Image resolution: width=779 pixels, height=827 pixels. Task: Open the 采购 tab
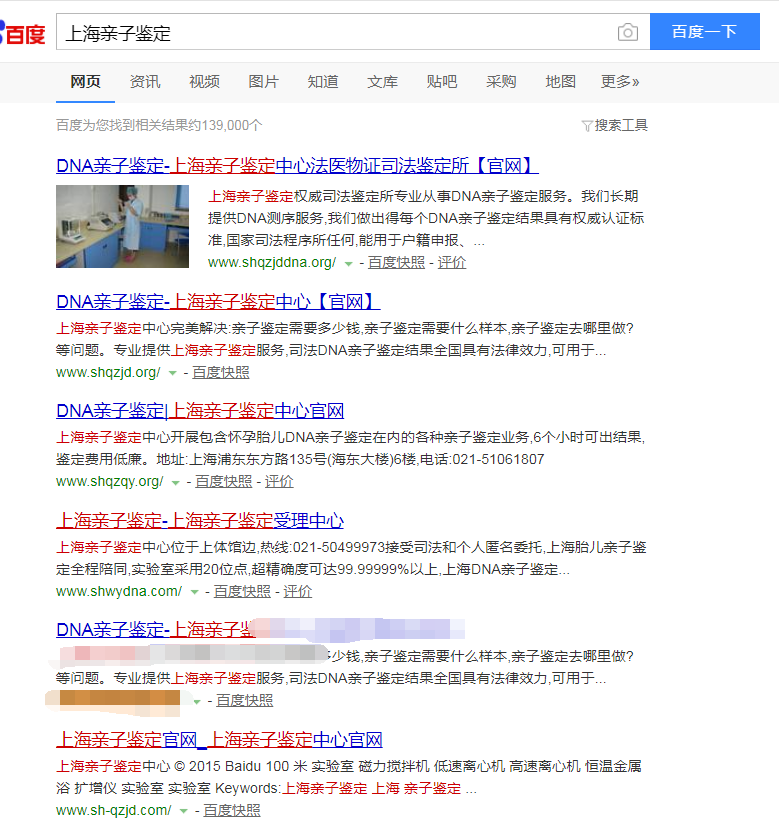pyautogui.click(x=501, y=82)
